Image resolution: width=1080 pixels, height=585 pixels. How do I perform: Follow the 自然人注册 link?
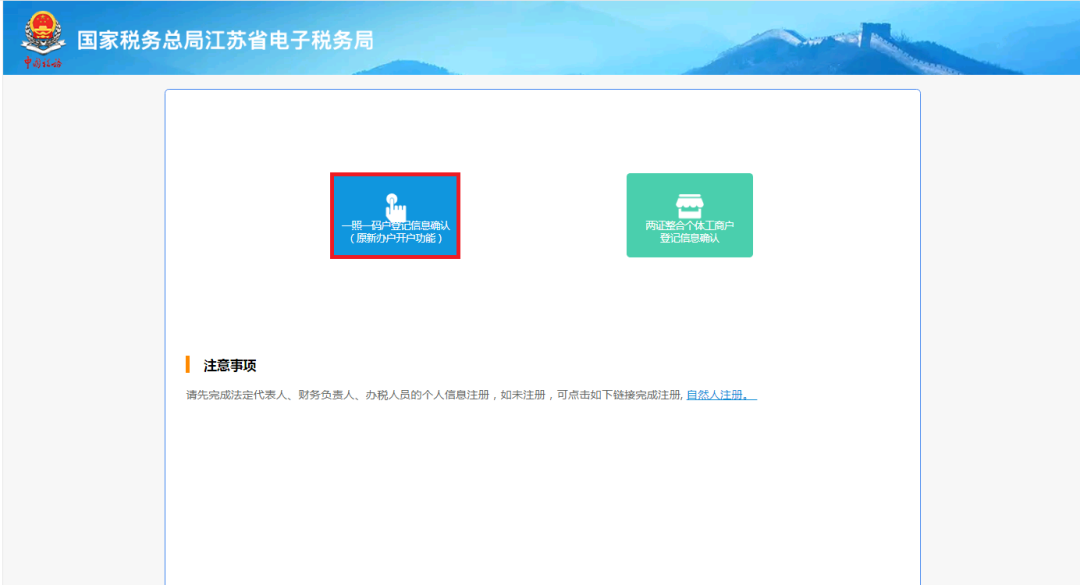715,395
